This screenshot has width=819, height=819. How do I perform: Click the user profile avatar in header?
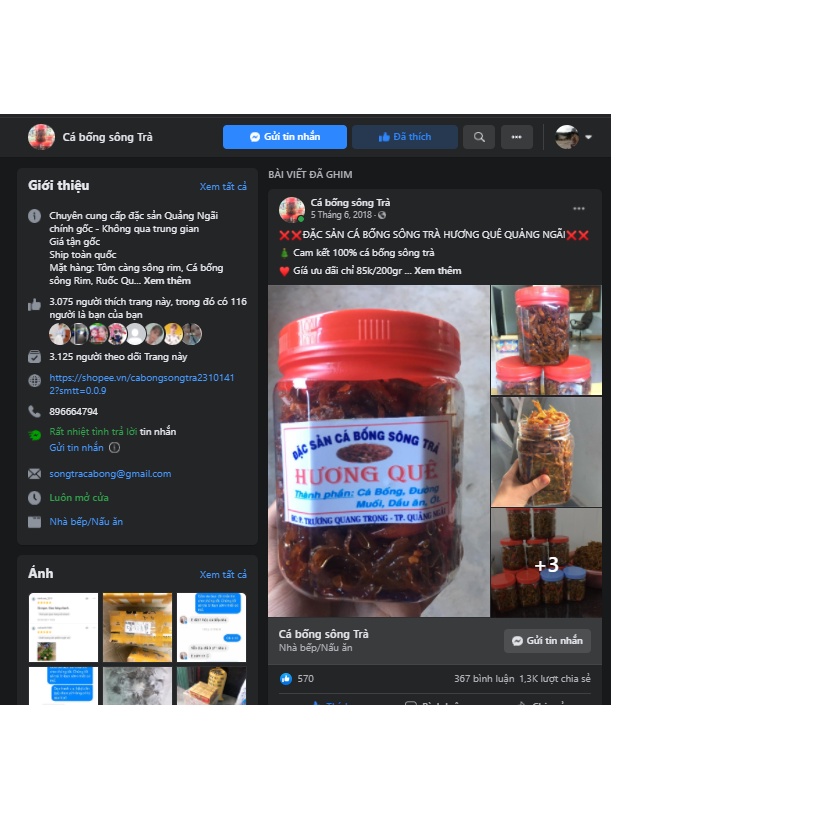(x=567, y=137)
